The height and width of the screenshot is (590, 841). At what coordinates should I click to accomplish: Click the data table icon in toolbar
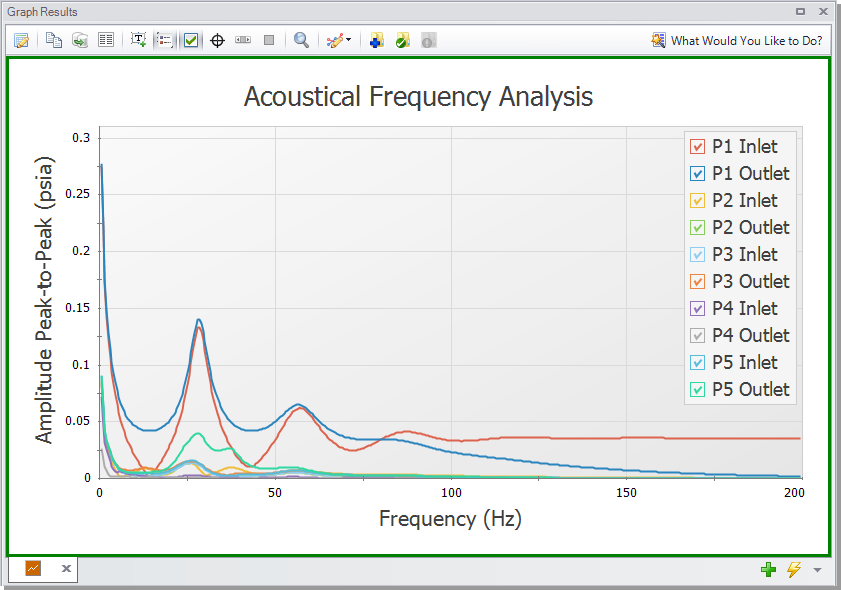click(x=105, y=40)
